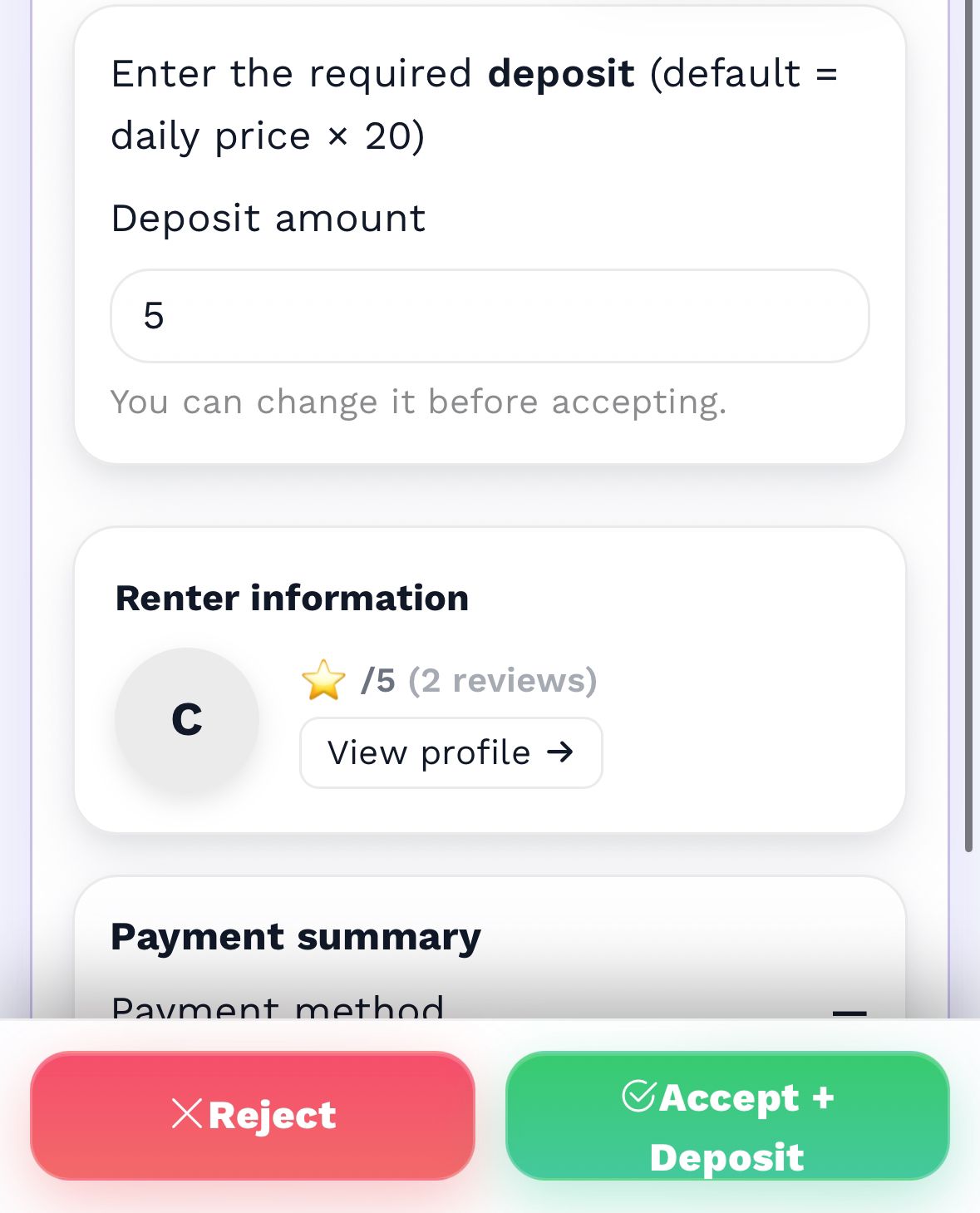Click the Payment method row label

click(278, 1007)
